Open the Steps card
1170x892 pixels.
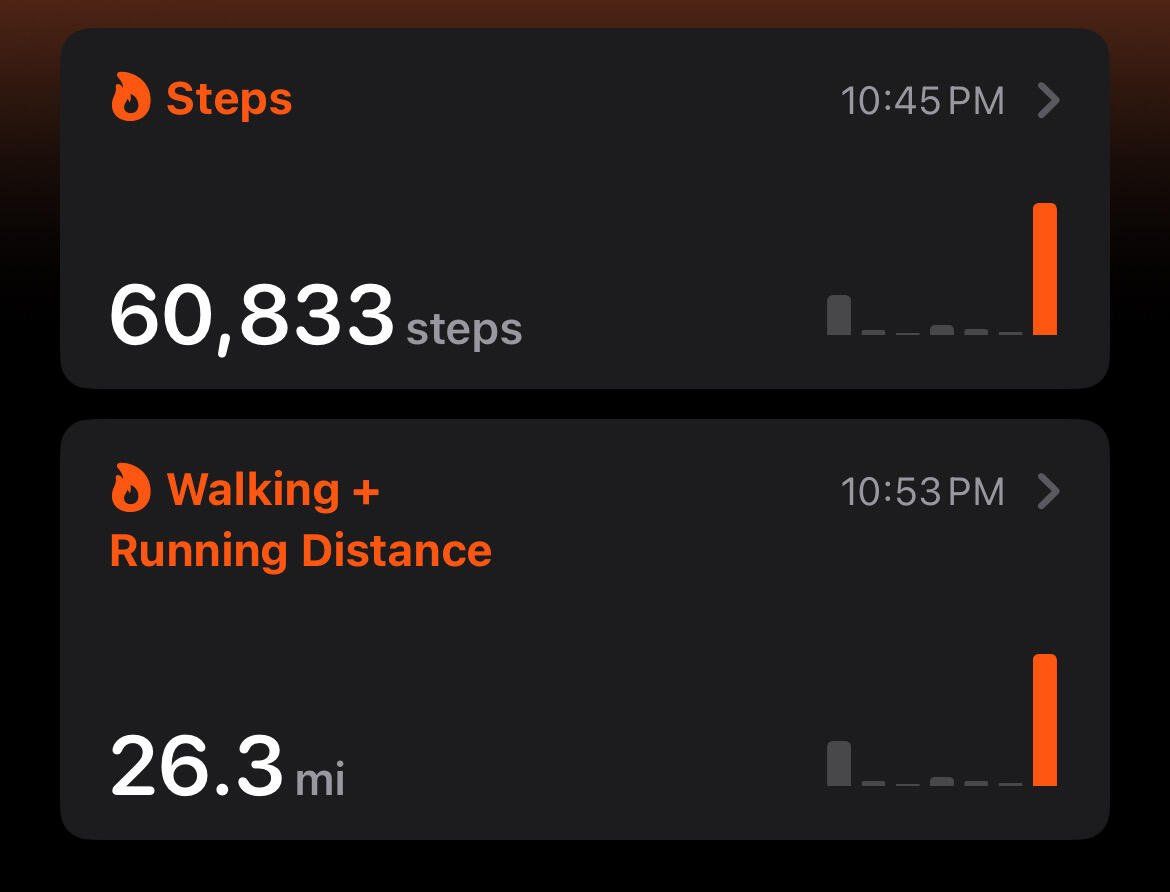(x=584, y=208)
